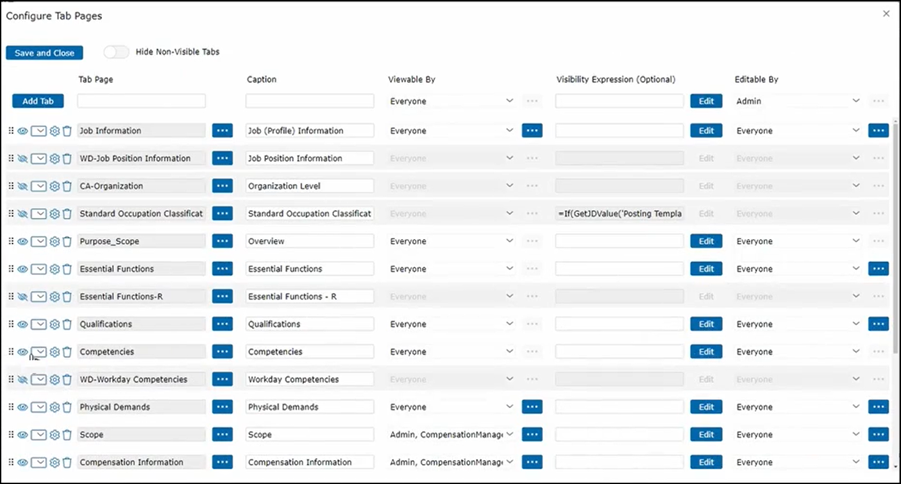Open Editable By dropdown in Add Tab row
The height and width of the screenshot is (484, 901).
pyautogui.click(x=797, y=101)
